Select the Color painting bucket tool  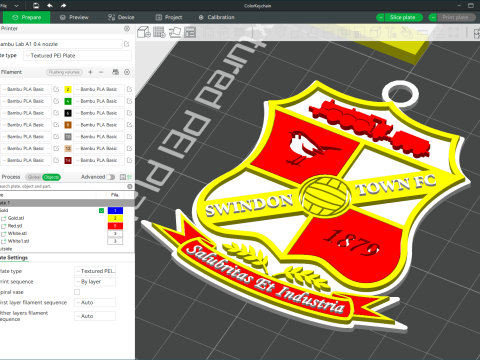(406, 32)
